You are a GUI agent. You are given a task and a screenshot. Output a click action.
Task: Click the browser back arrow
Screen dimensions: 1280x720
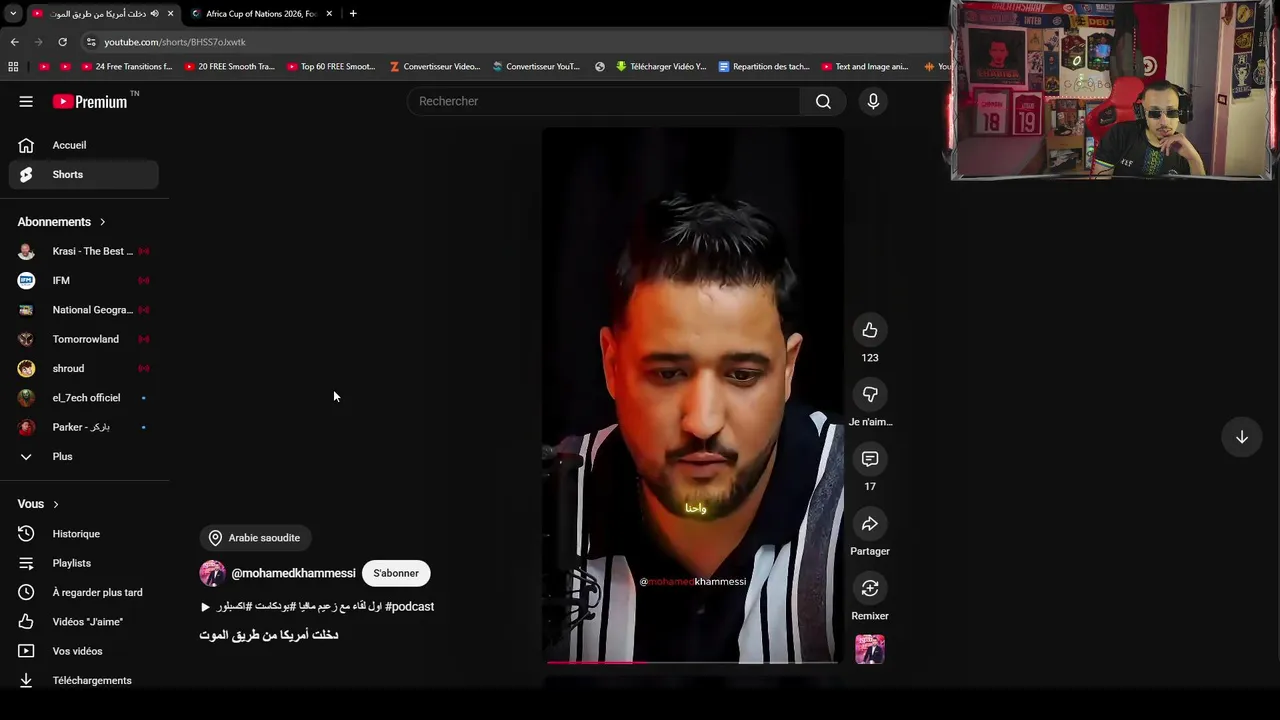click(x=14, y=42)
